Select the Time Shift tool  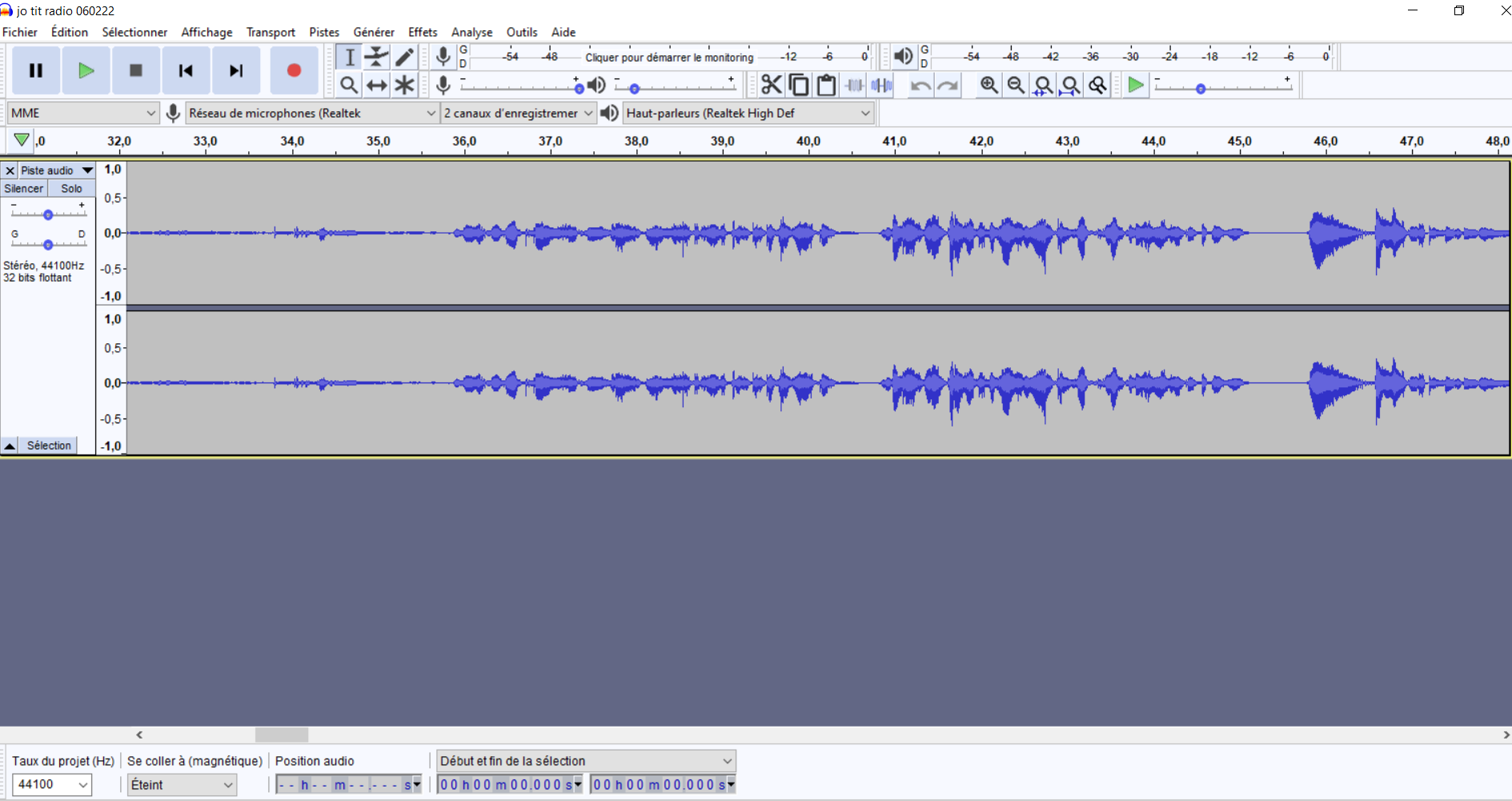pyautogui.click(x=376, y=85)
